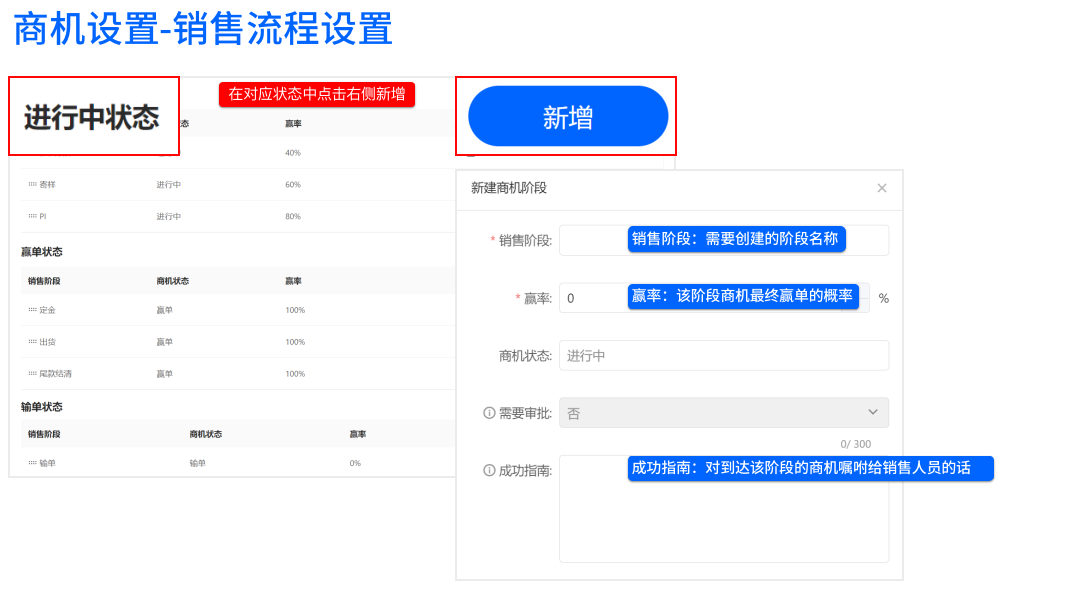Click the drag handle beside 出货
Viewport: 1067px width, 591px height.
(x=32, y=342)
